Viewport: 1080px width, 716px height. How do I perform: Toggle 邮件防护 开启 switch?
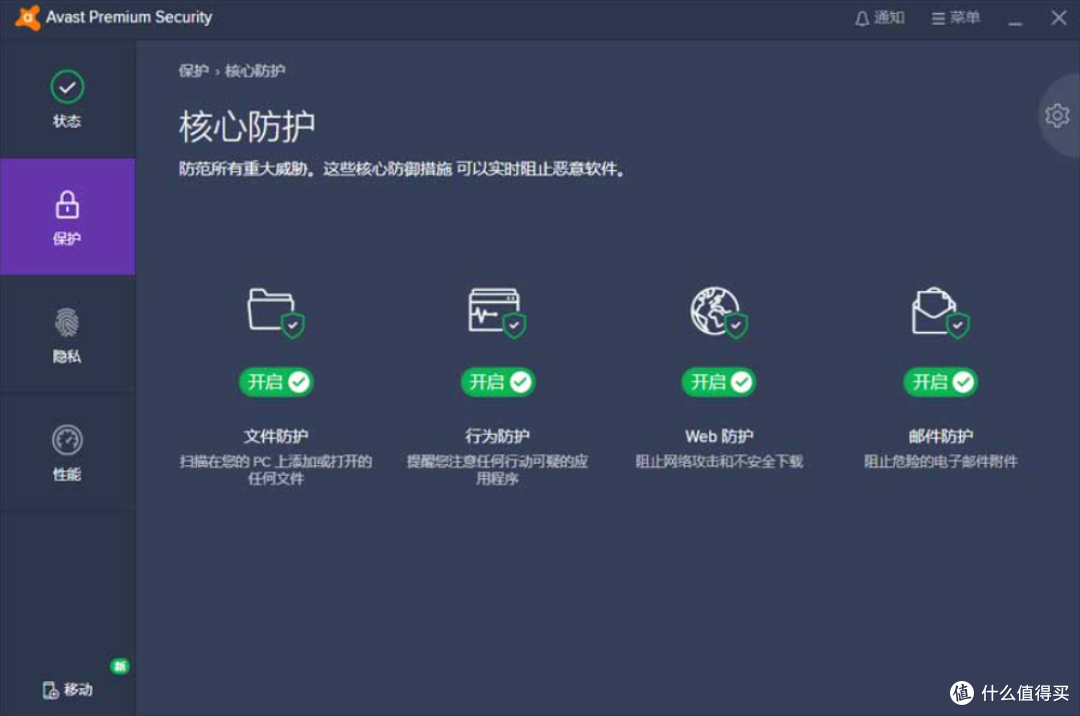tap(941, 381)
